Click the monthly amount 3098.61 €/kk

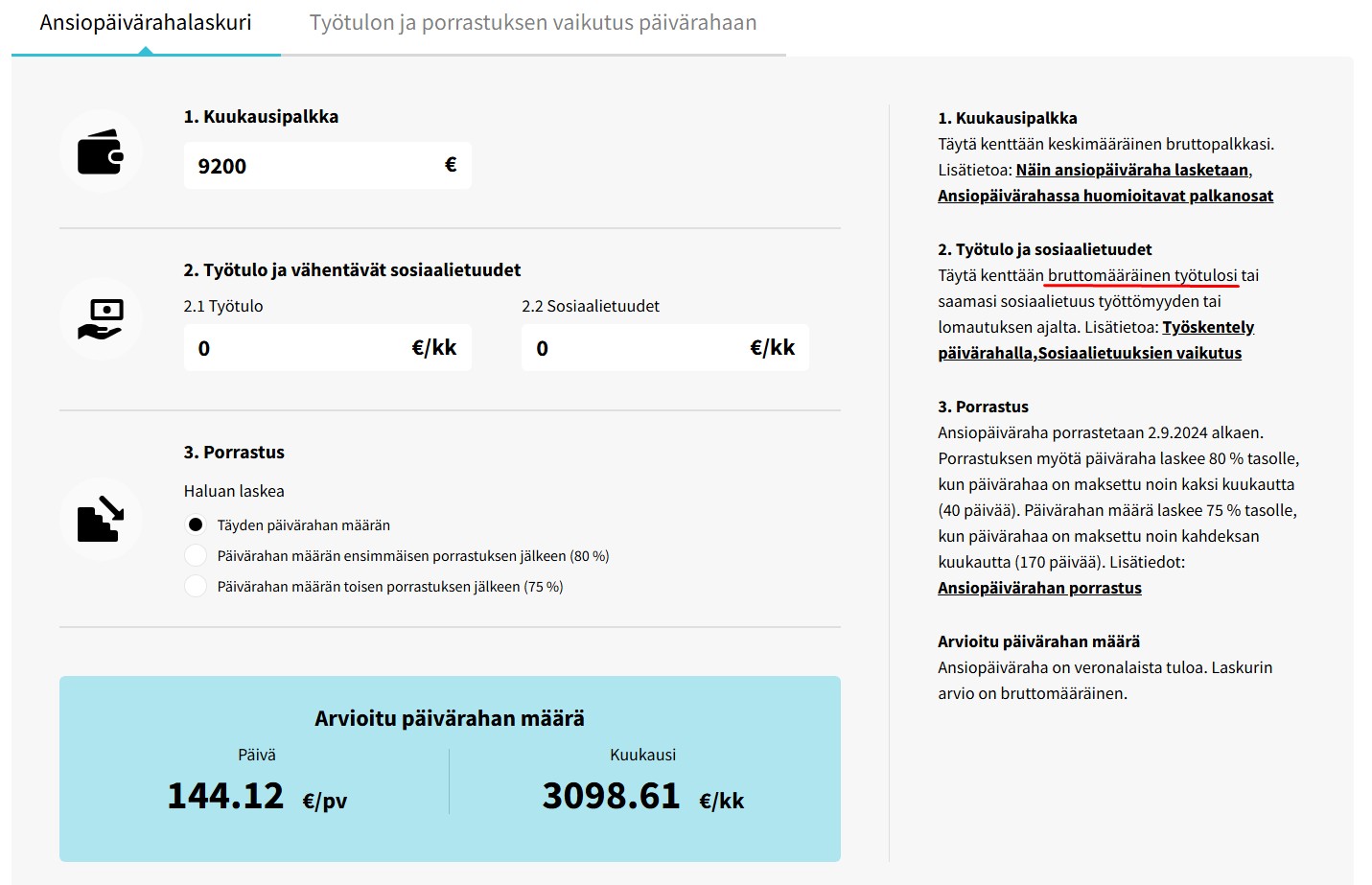[643, 796]
